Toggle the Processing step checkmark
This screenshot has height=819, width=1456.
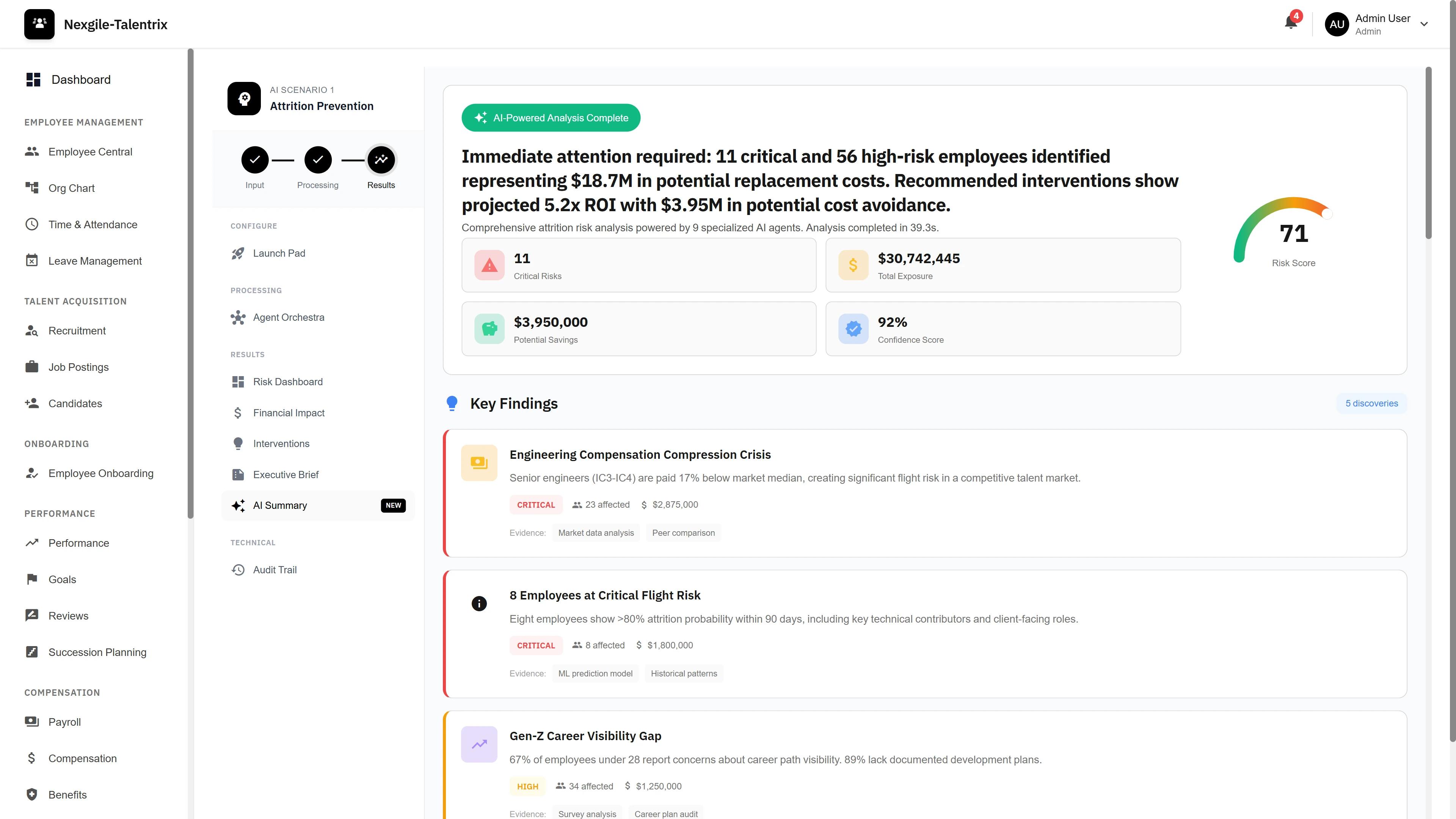point(318,159)
